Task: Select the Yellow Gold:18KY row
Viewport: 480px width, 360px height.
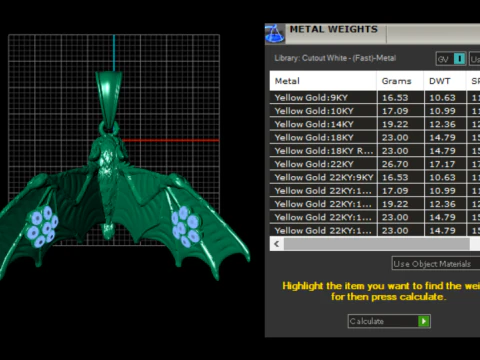Action: click(x=375, y=138)
